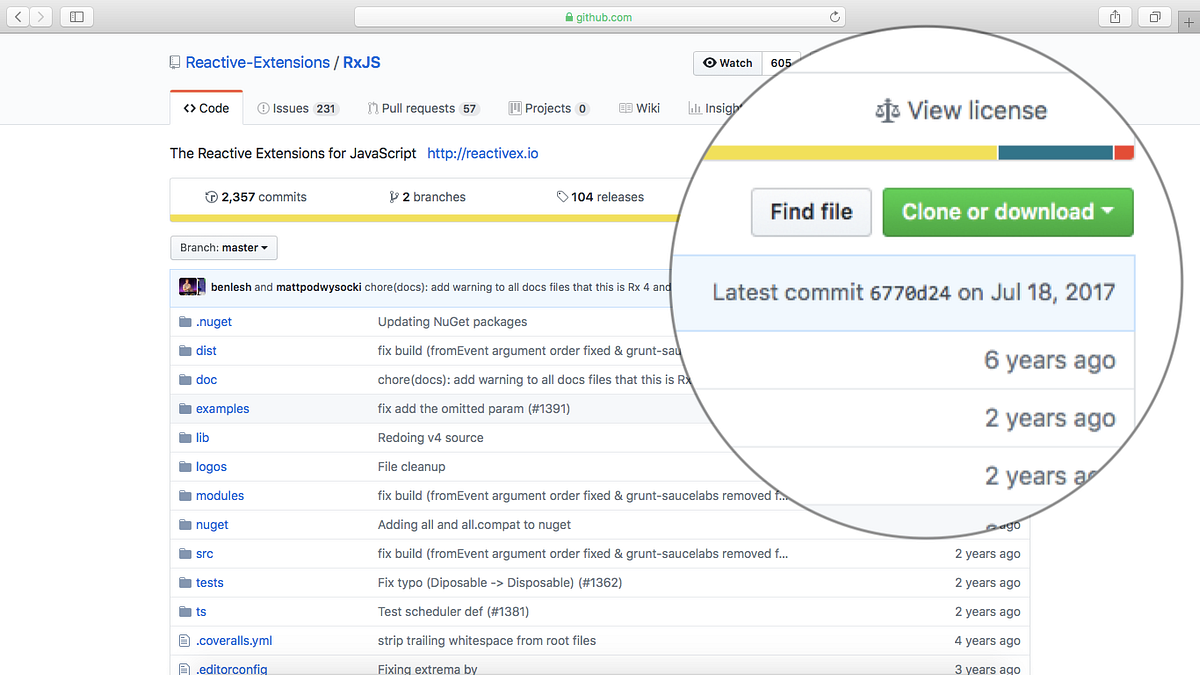Open the .editorconfig file

tap(232, 669)
